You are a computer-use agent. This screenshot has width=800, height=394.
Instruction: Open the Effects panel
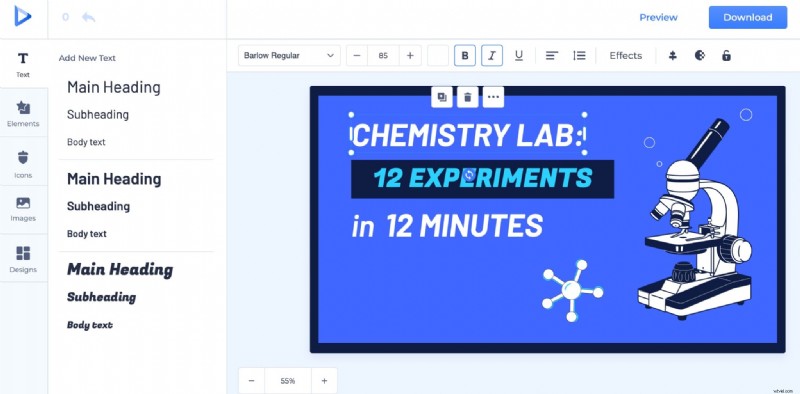coord(626,56)
